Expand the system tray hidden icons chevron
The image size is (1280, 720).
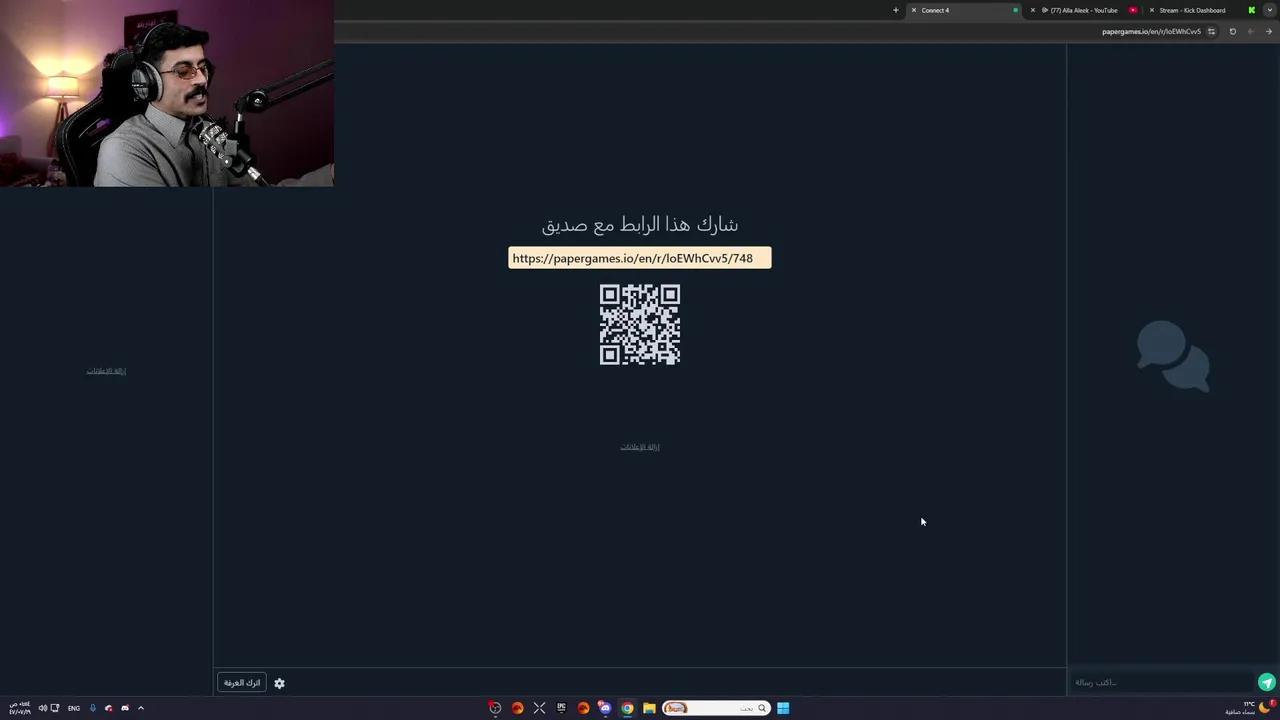point(141,708)
